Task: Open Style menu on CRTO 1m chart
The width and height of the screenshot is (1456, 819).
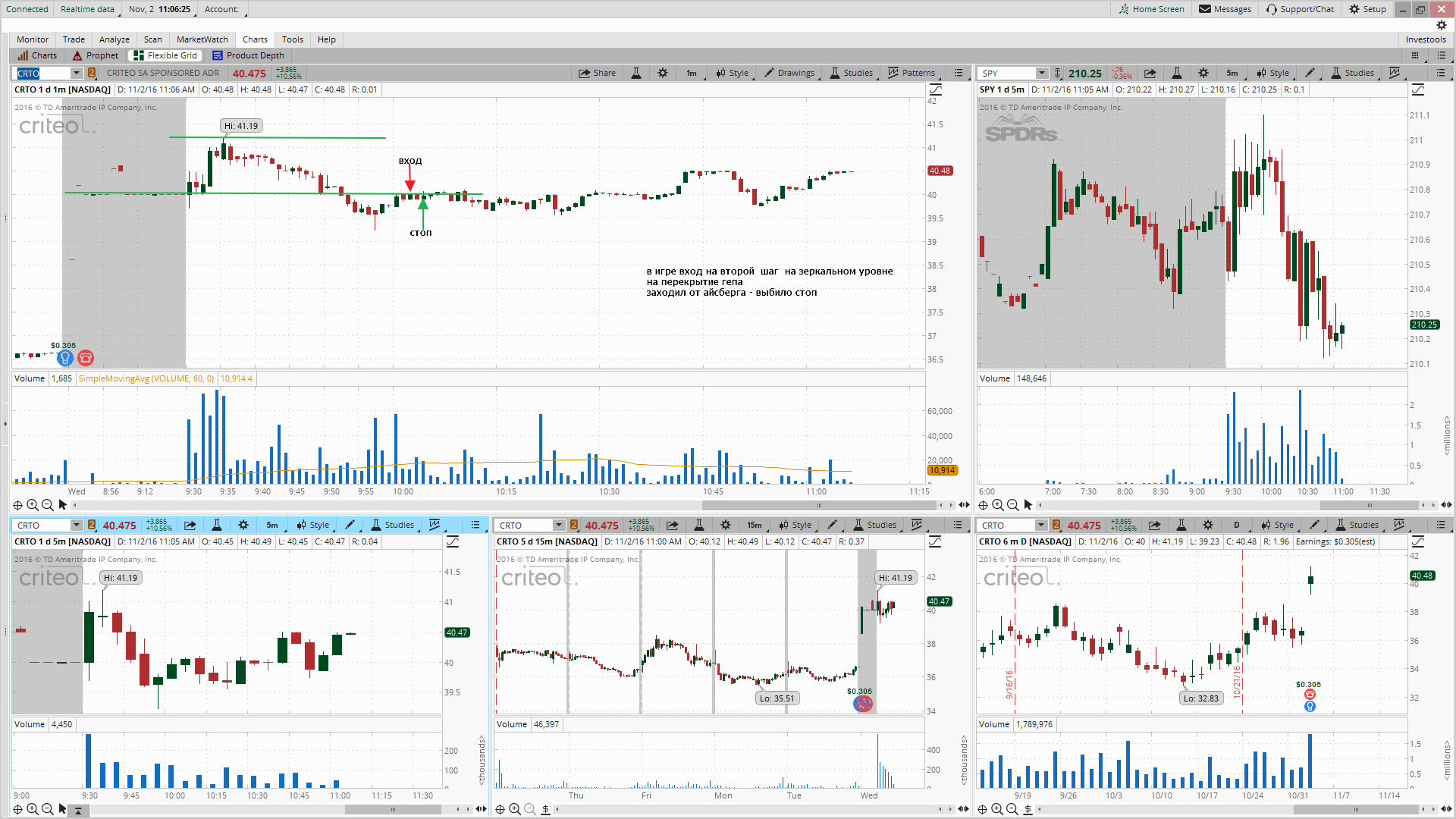Action: point(733,73)
